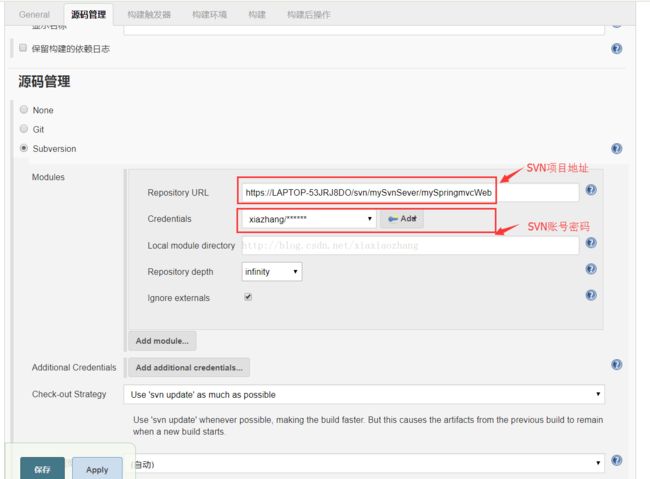Viewport: 650px width, 479px height.
Task: Show help for Local module directory
Action: point(591,243)
